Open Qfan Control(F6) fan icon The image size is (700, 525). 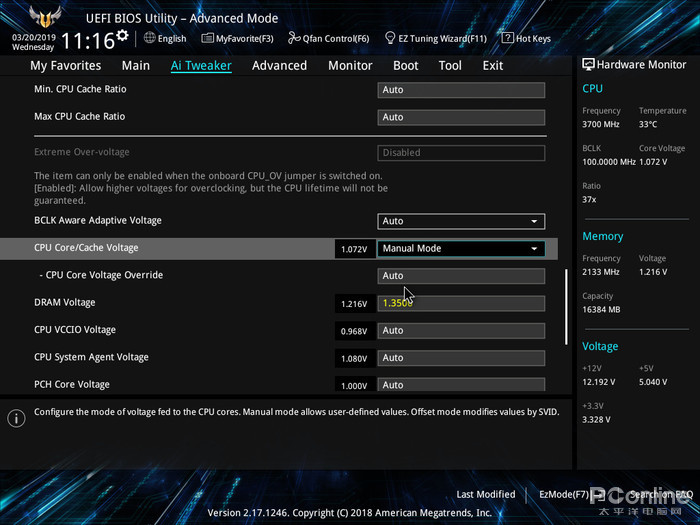click(x=294, y=38)
